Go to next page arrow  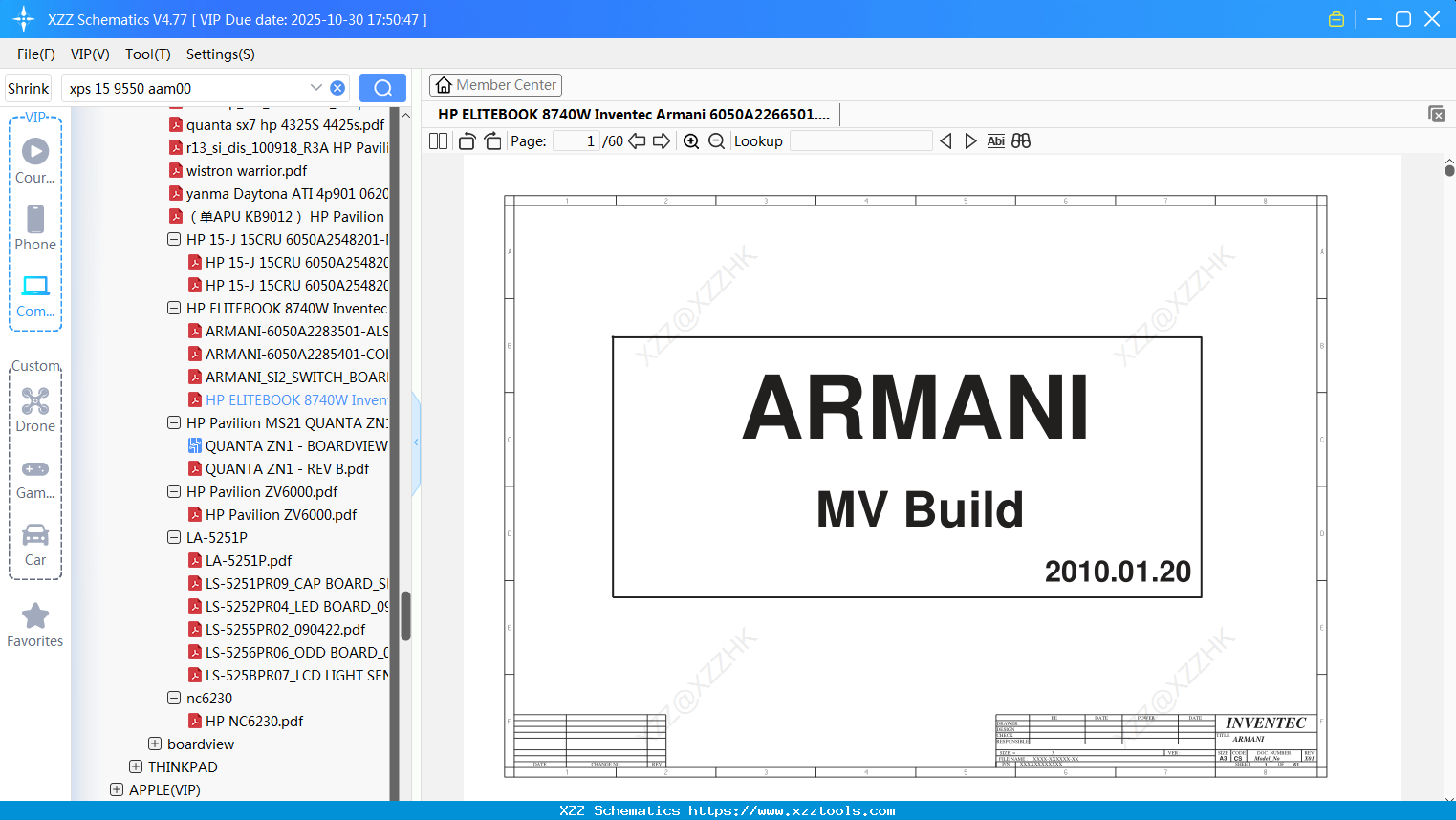pos(662,140)
